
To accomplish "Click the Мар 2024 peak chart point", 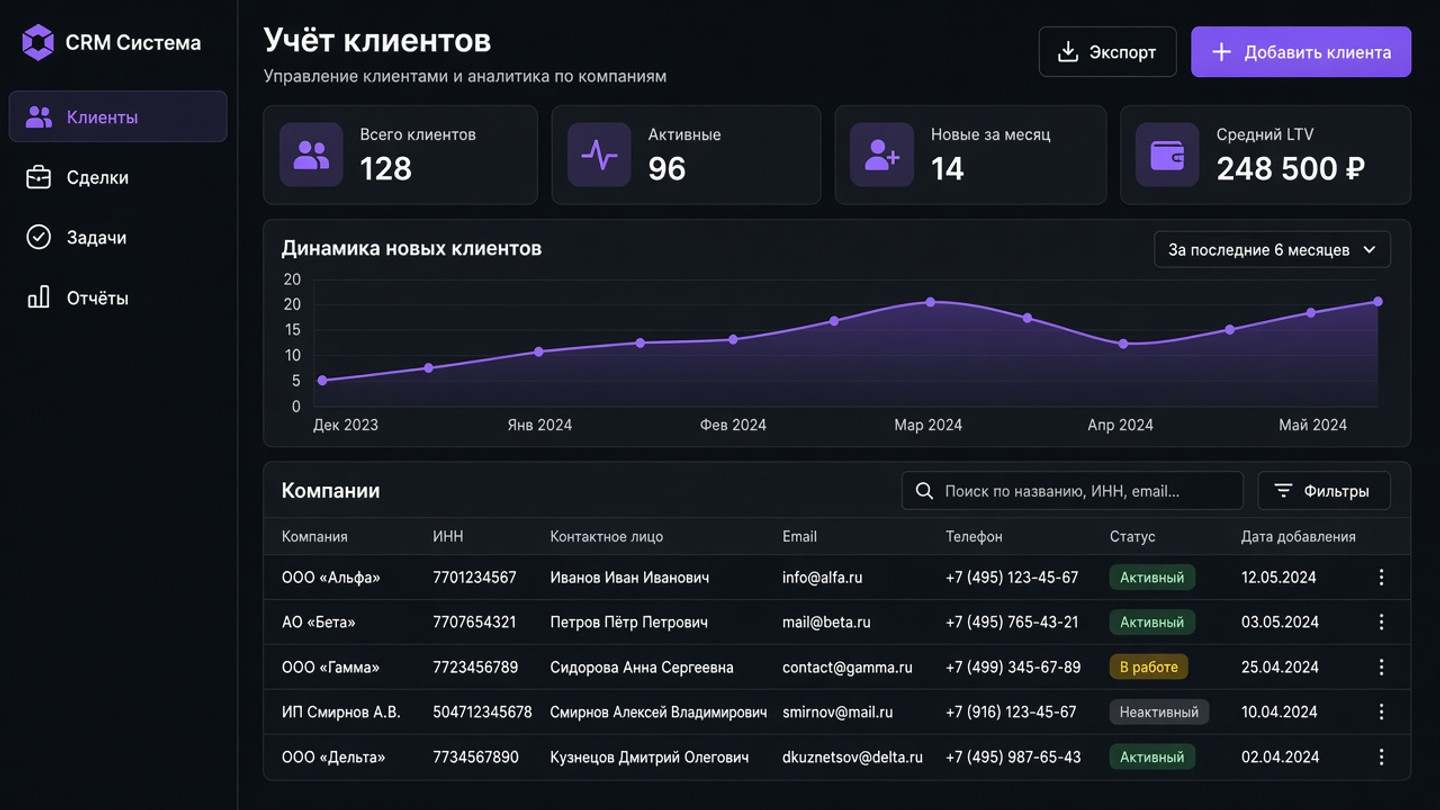I will (x=930, y=302).
